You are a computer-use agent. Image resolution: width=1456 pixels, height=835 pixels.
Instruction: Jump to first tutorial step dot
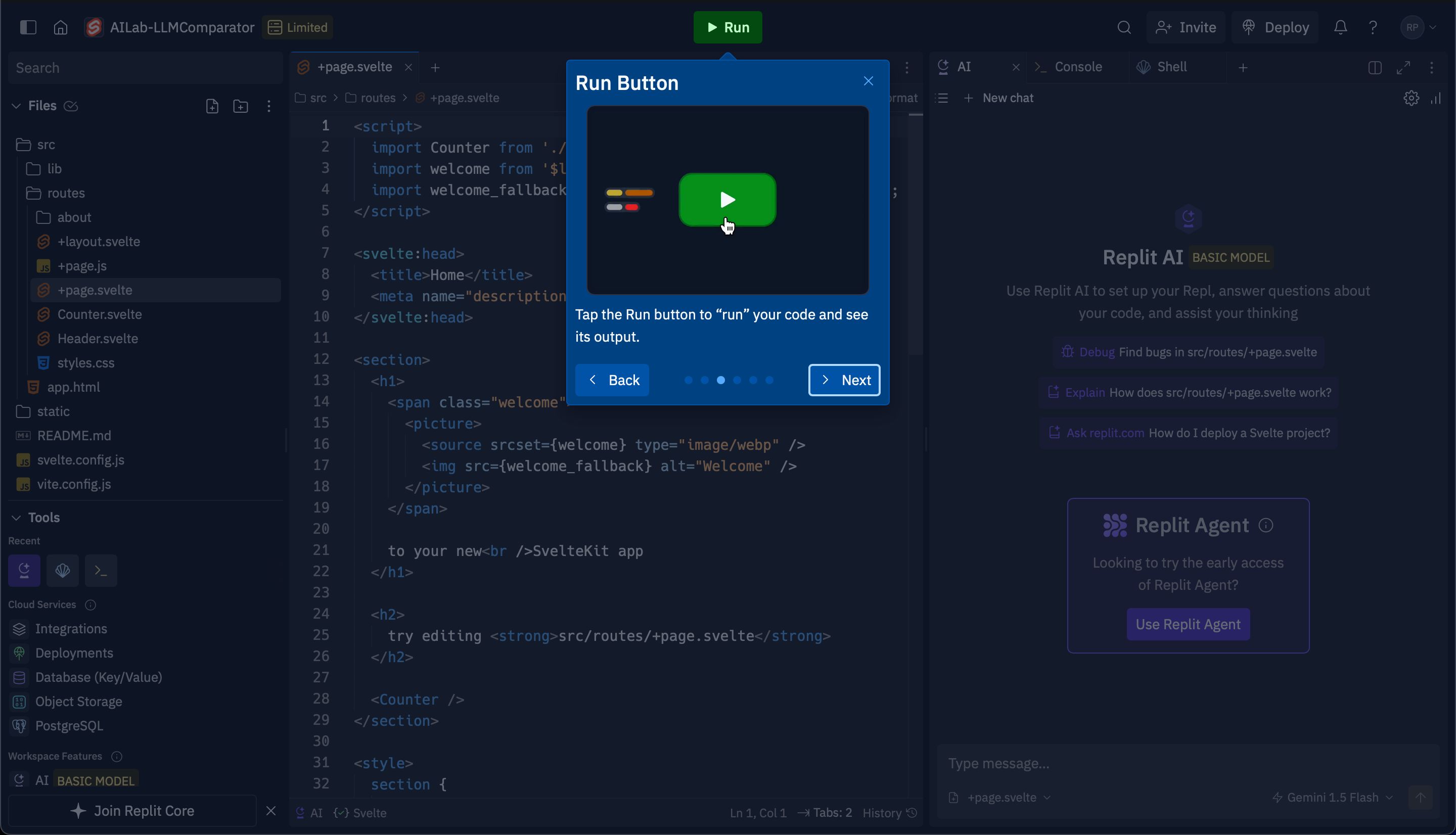tap(688, 380)
